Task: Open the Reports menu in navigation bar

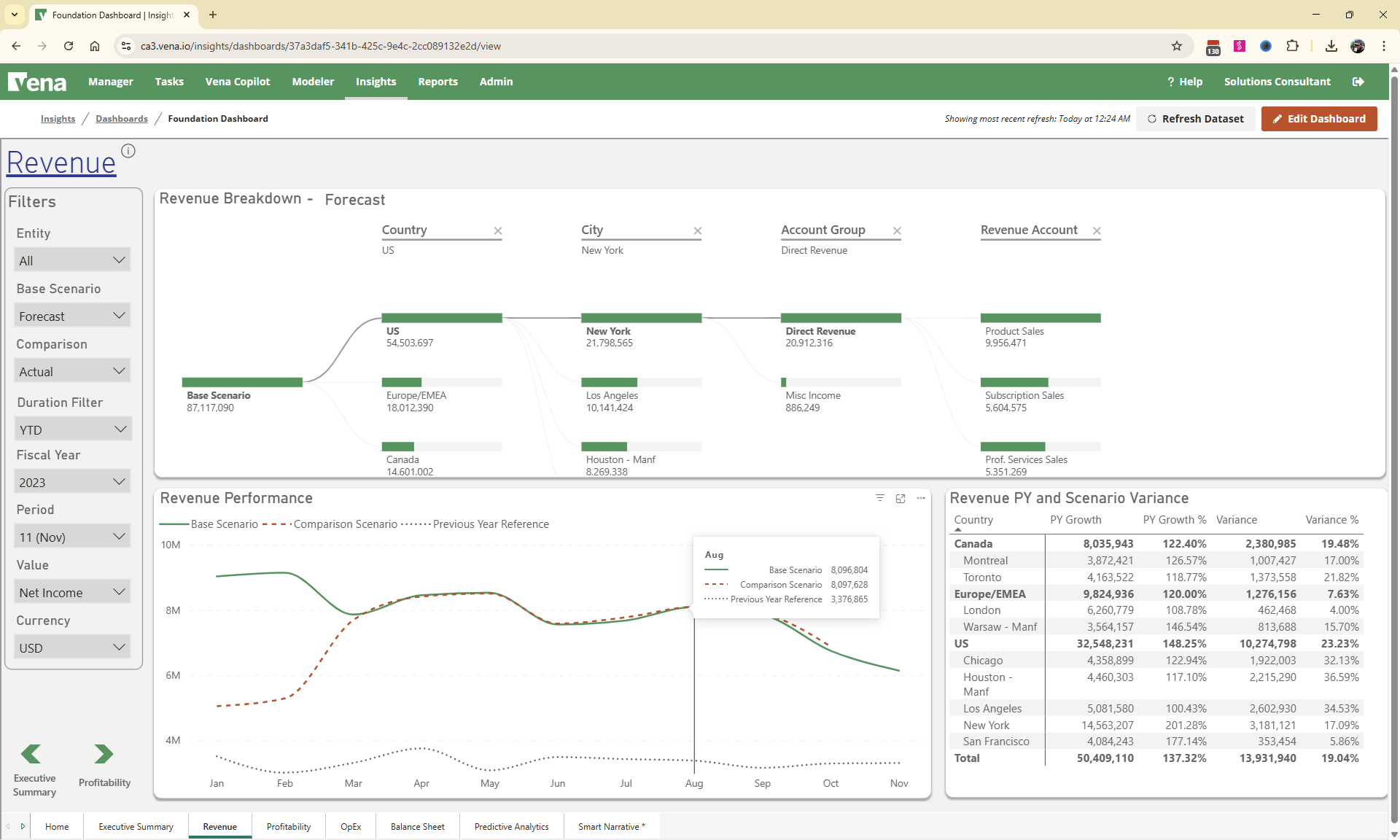Action: (437, 82)
